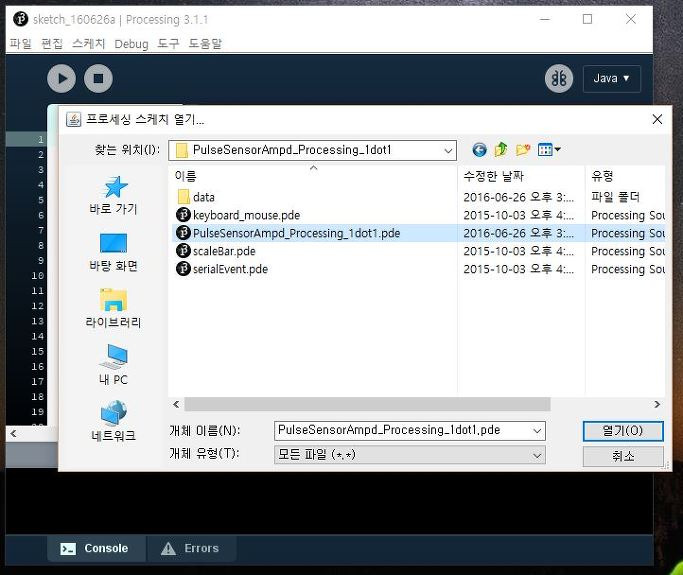The height and width of the screenshot is (575, 683).
Task: Click the file list scroll left arrow
Action: tap(176, 404)
